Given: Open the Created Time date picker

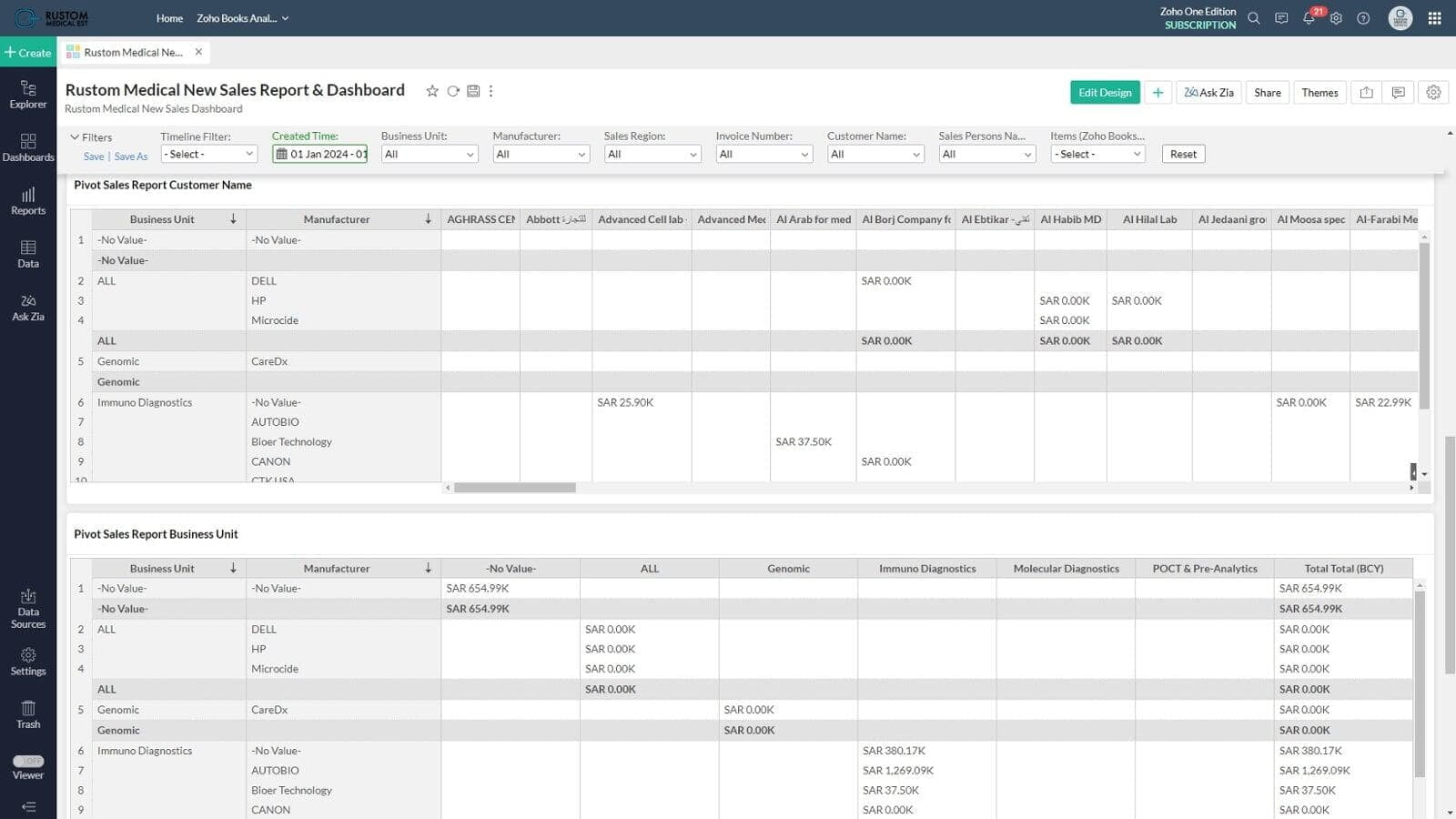Looking at the screenshot, I should coord(320,154).
